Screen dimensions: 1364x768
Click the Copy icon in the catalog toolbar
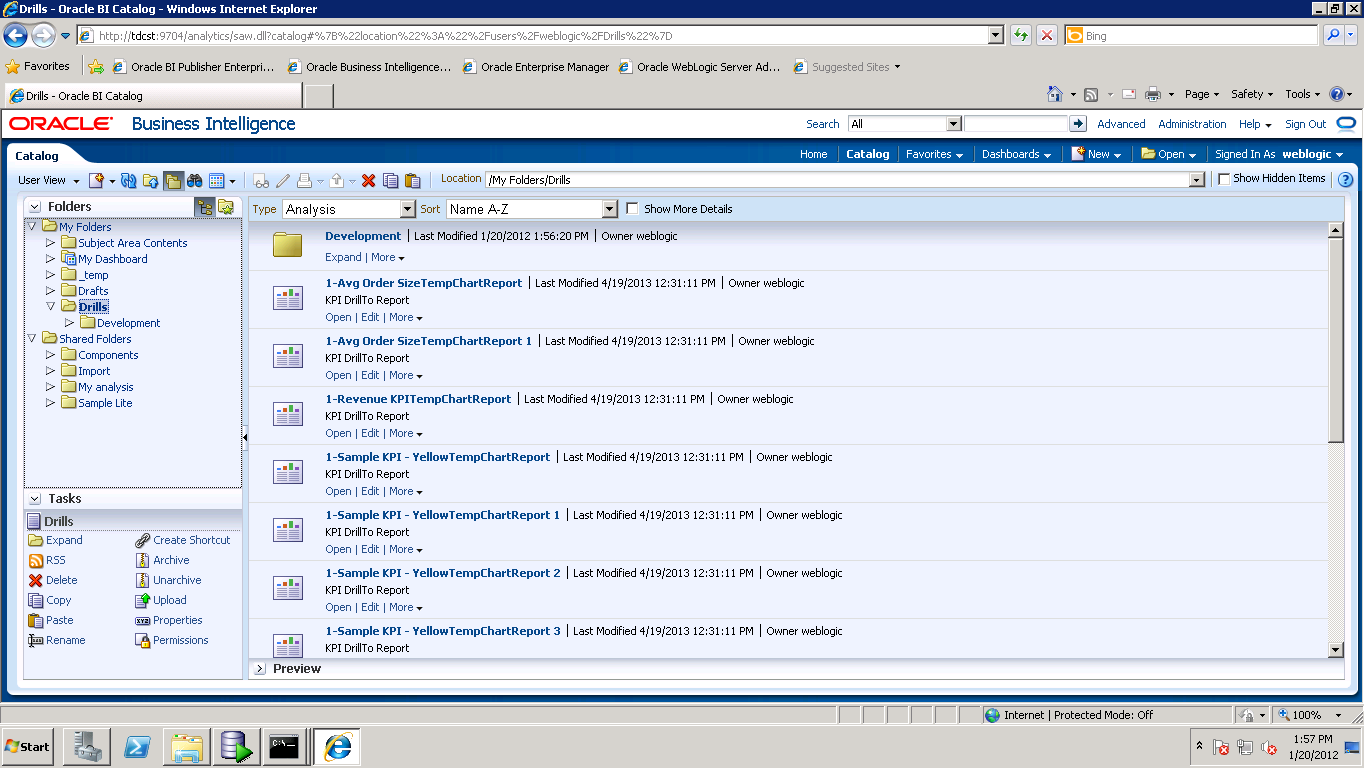tap(390, 180)
